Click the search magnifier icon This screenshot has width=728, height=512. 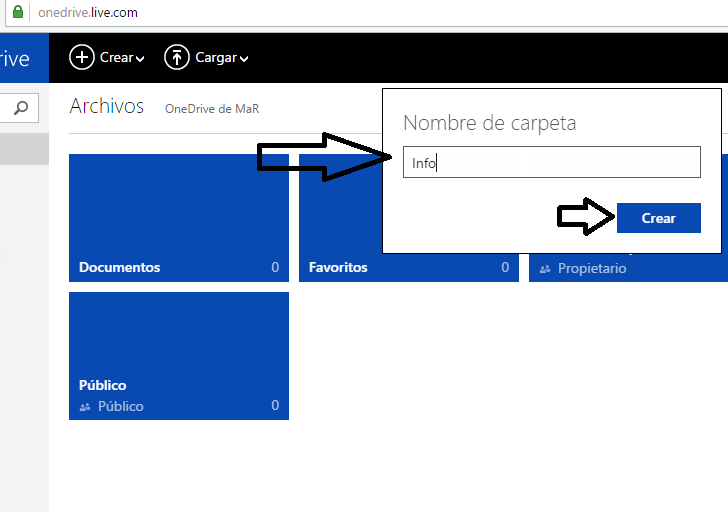coord(21,108)
